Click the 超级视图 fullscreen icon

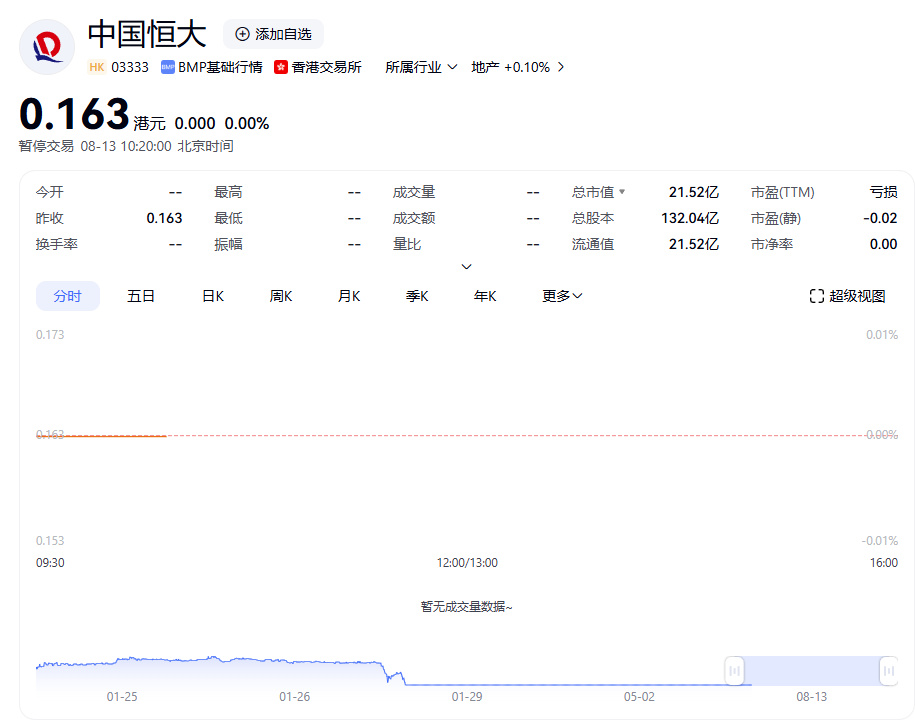click(816, 296)
